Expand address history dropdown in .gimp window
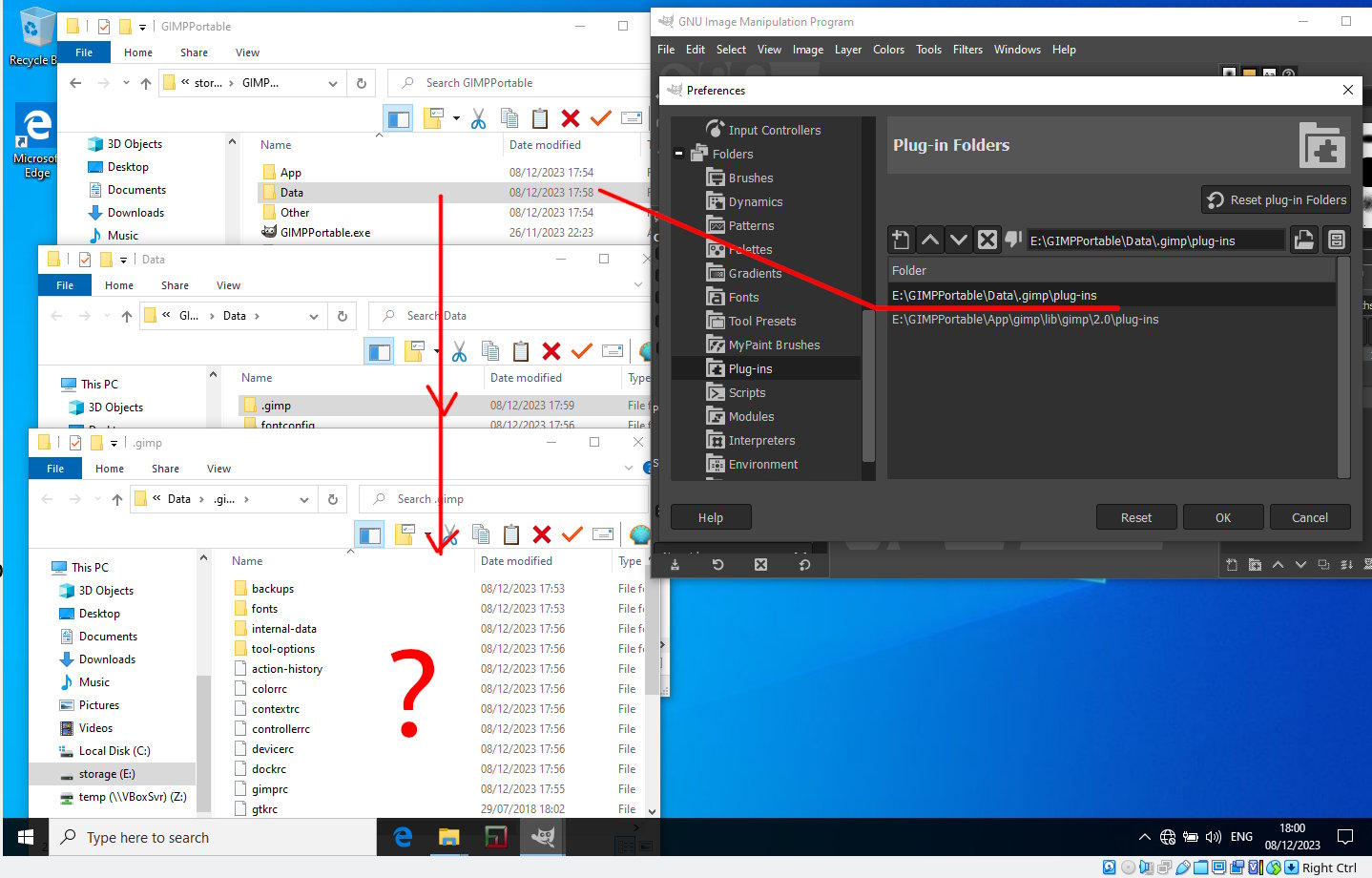This screenshot has height=878, width=1372. [x=304, y=499]
